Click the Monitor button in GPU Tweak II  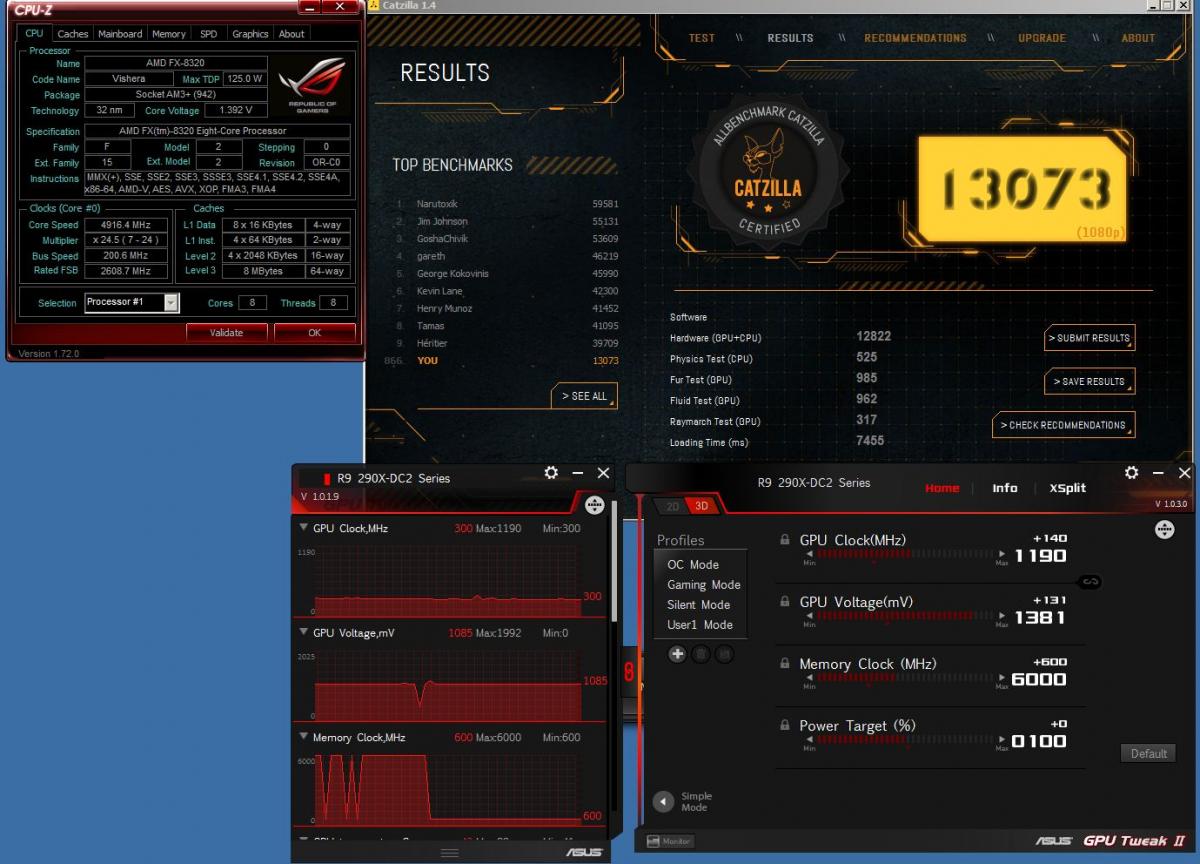click(670, 841)
